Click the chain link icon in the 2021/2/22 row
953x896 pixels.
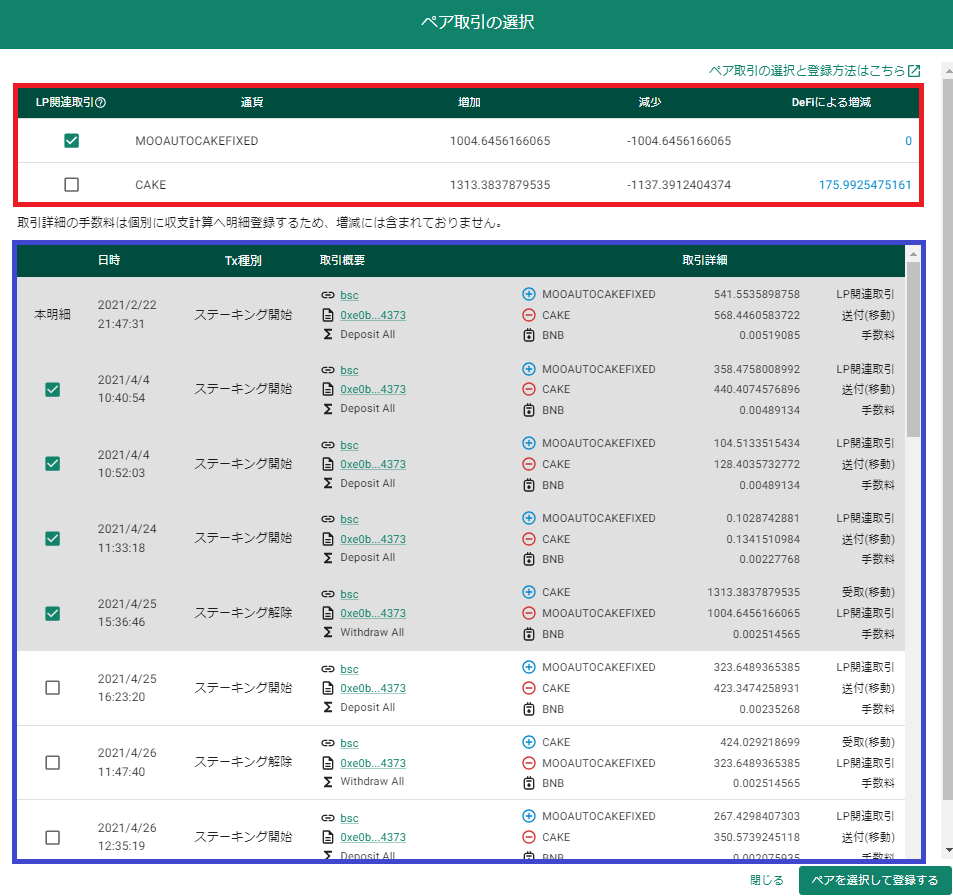click(328, 295)
